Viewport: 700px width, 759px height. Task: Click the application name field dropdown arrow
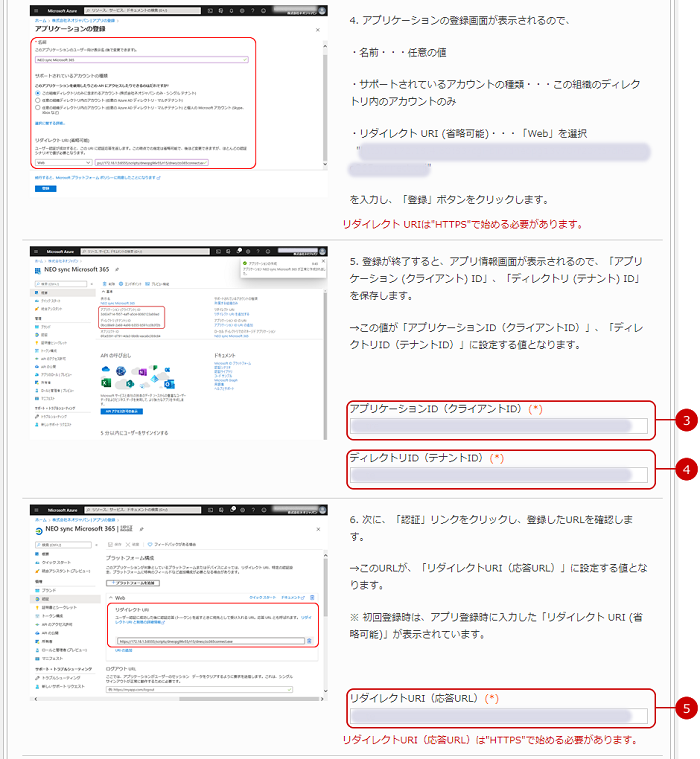pyautogui.click(x=245, y=59)
